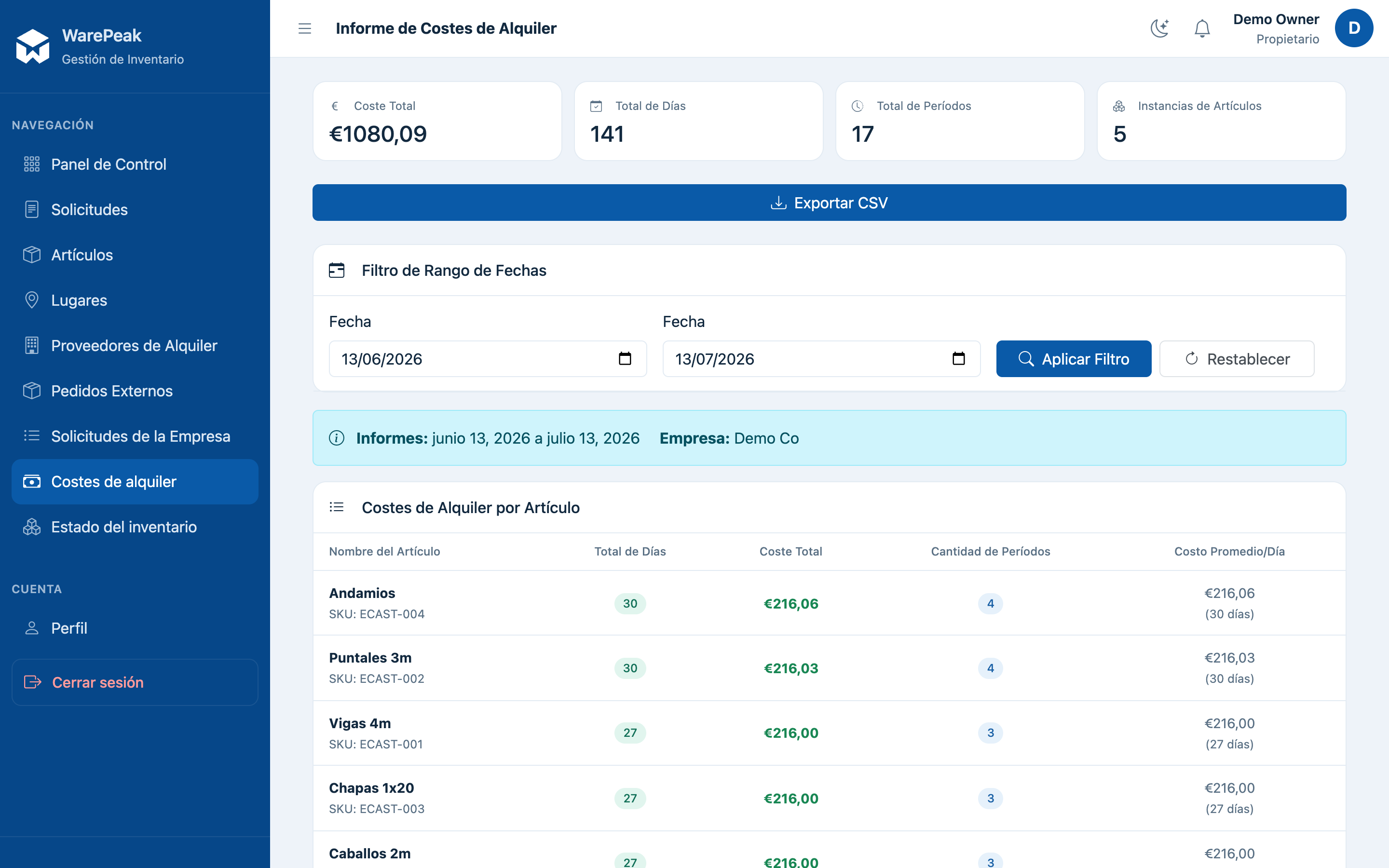This screenshot has width=1389, height=868.
Task: Click the start date field 13/06/2026
Action: (488, 359)
